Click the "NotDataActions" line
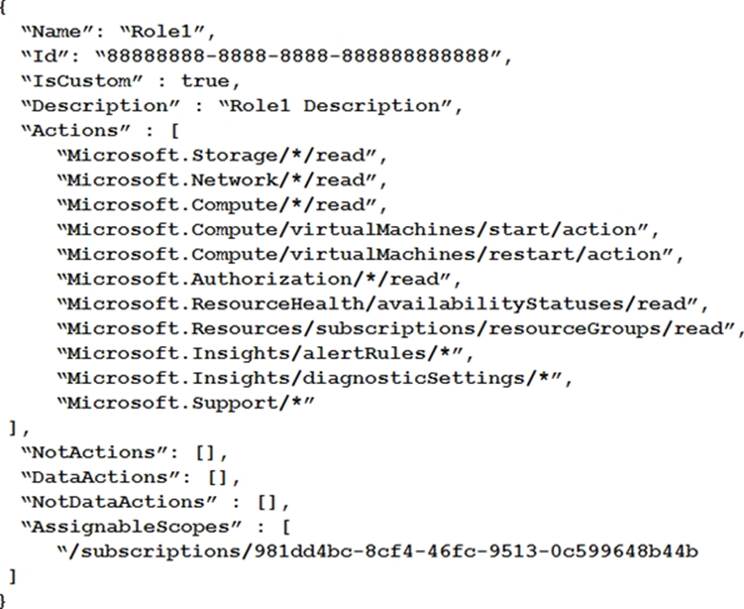Image resolution: width=744 pixels, height=609 pixels. pyautogui.click(x=152, y=500)
